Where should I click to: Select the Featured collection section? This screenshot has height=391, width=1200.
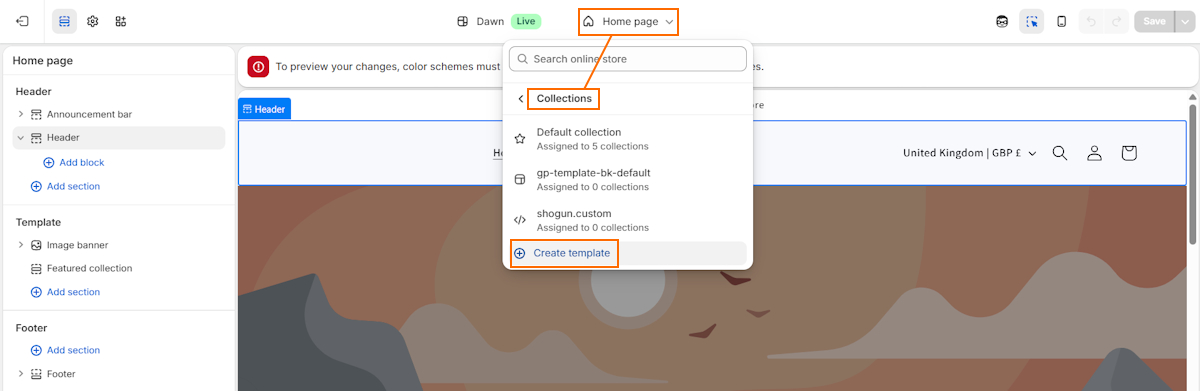coord(119,268)
